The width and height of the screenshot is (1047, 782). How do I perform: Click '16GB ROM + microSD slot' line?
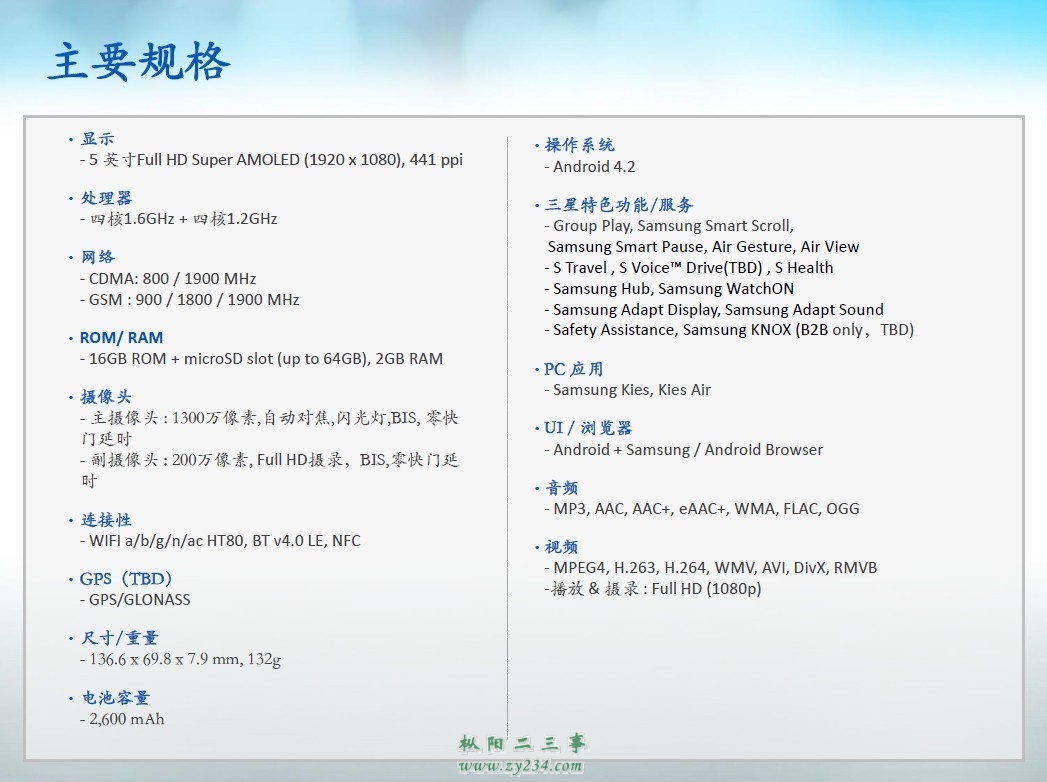coord(261,359)
